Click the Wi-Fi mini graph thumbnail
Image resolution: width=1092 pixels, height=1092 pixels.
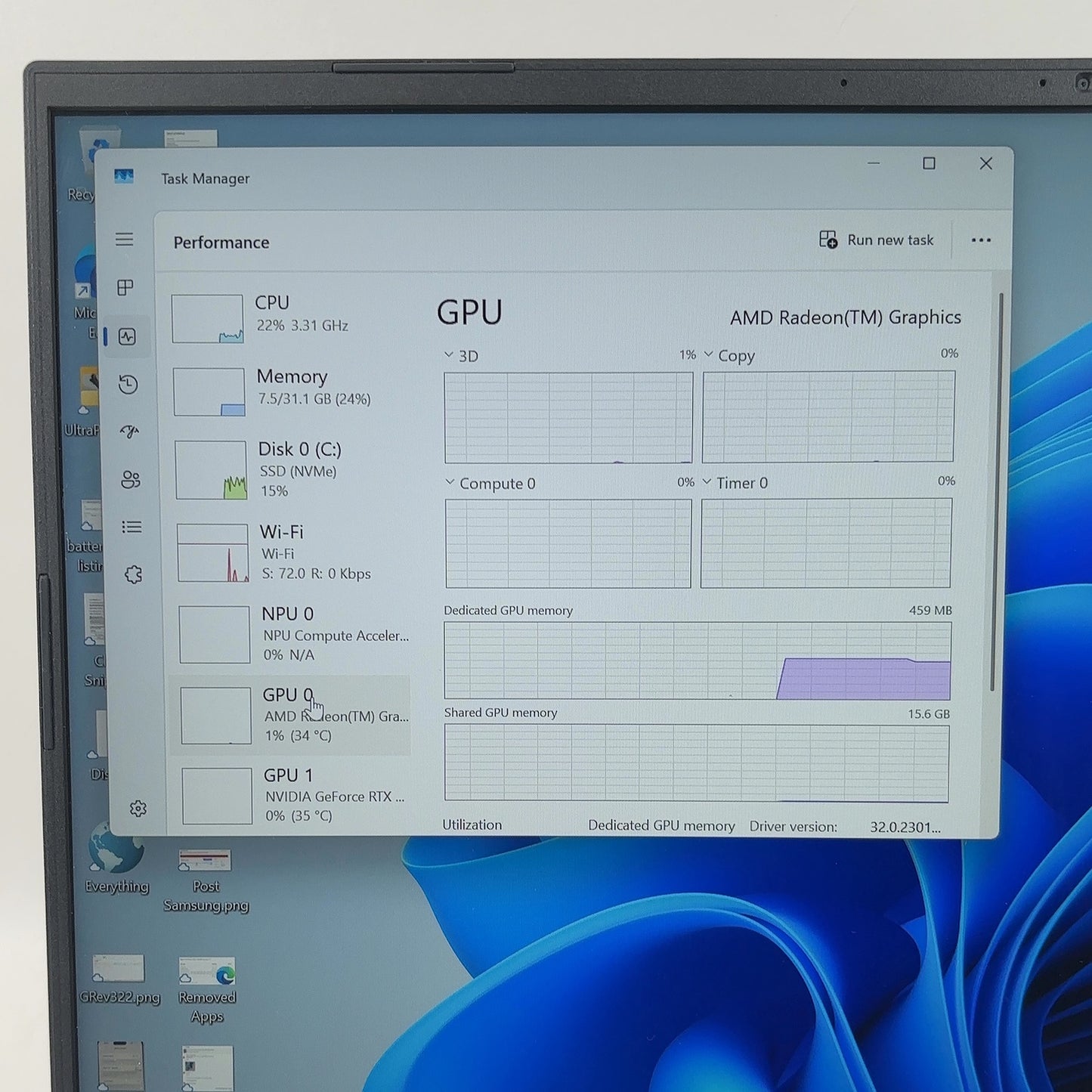pos(213,553)
